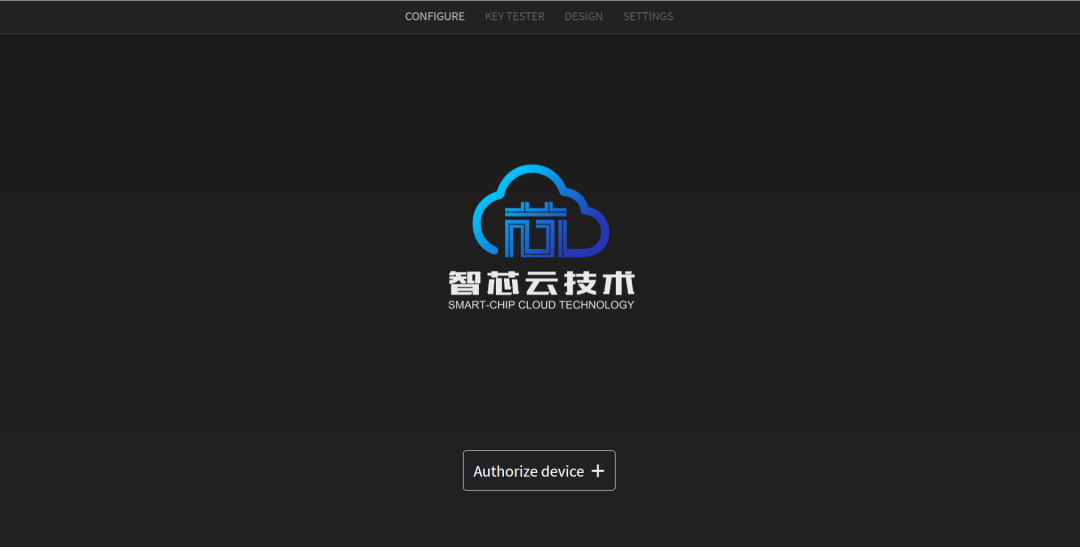Click the SMART-CHIP CLOUD TECHNOLOGY text
This screenshot has width=1080, height=547.
coord(541,305)
